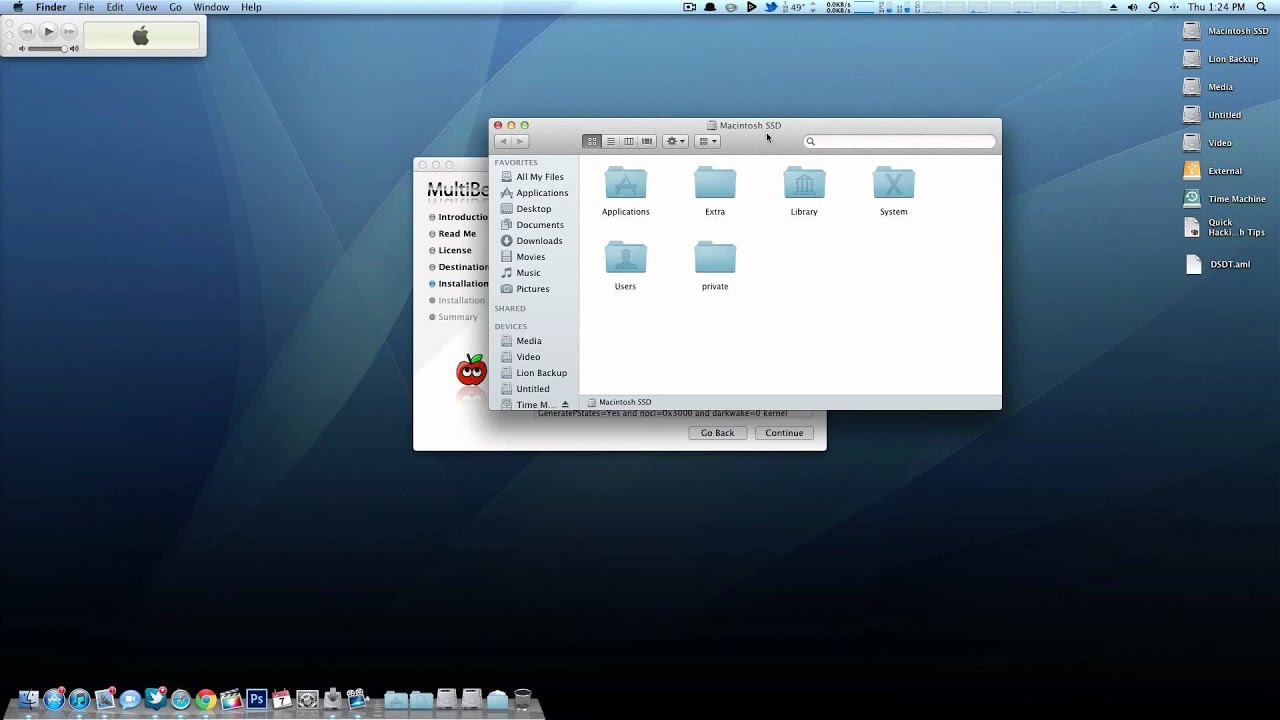Switch Finder to Cover Flow view
The width and height of the screenshot is (1280, 720).
point(647,141)
